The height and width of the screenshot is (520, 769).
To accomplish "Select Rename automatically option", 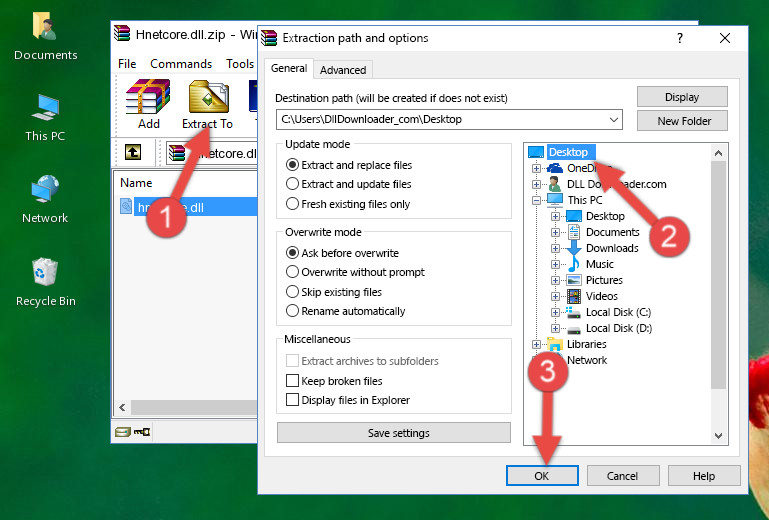I will pyautogui.click(x=292, y=311).
